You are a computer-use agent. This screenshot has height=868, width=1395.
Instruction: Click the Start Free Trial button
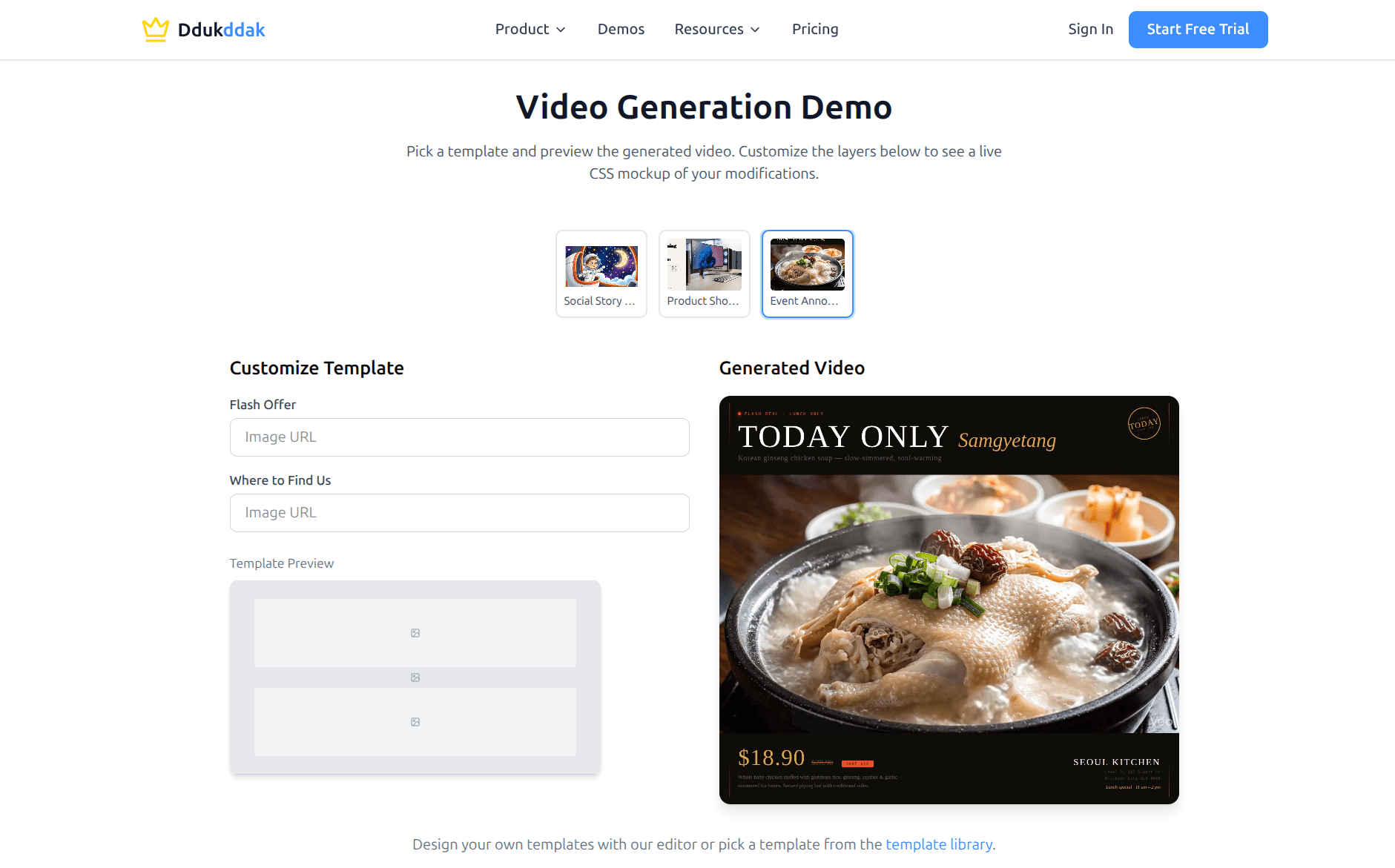[x=1198, y=30]
